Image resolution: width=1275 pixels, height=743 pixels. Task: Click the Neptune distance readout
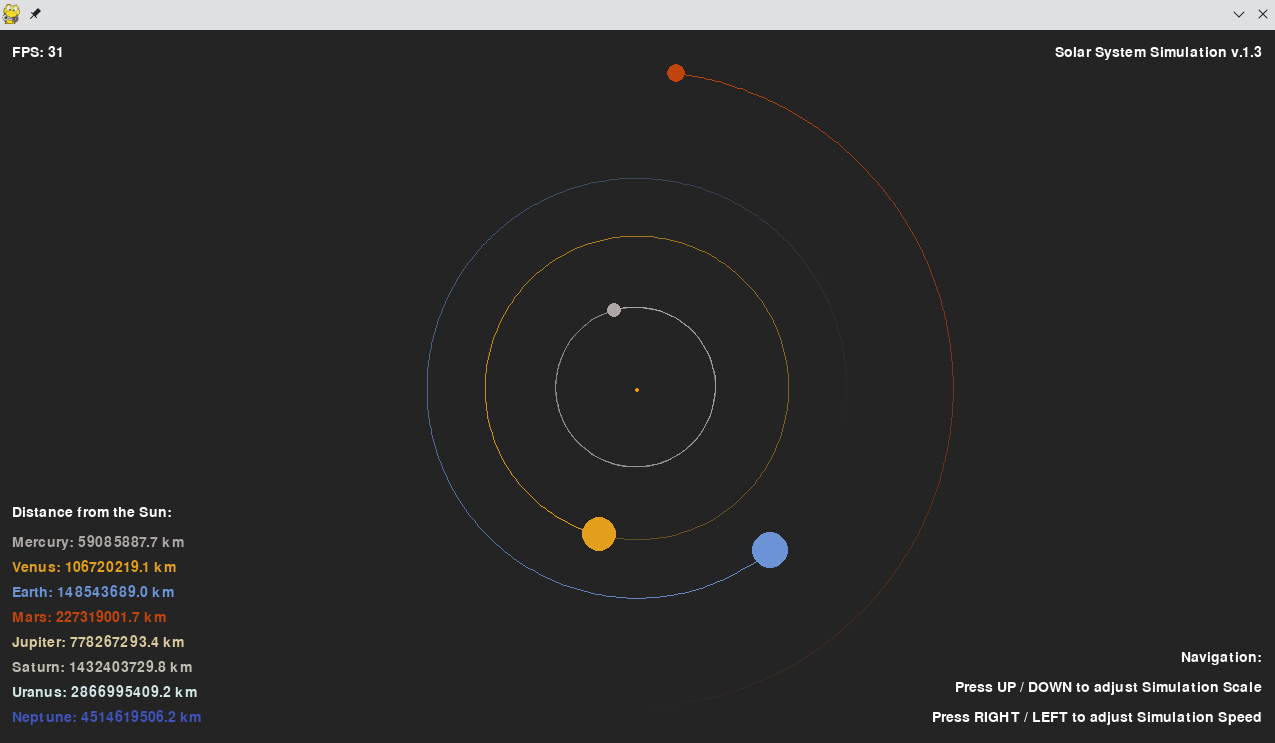pos(107,717)
